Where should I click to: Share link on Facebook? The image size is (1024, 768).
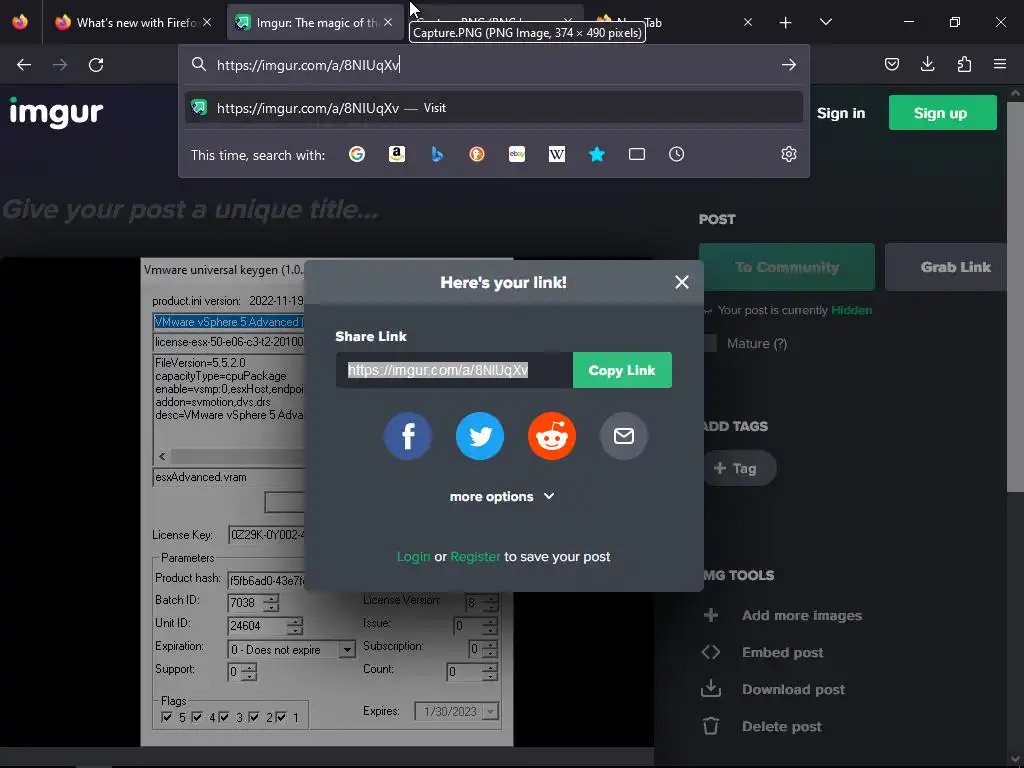click(408, 436)
